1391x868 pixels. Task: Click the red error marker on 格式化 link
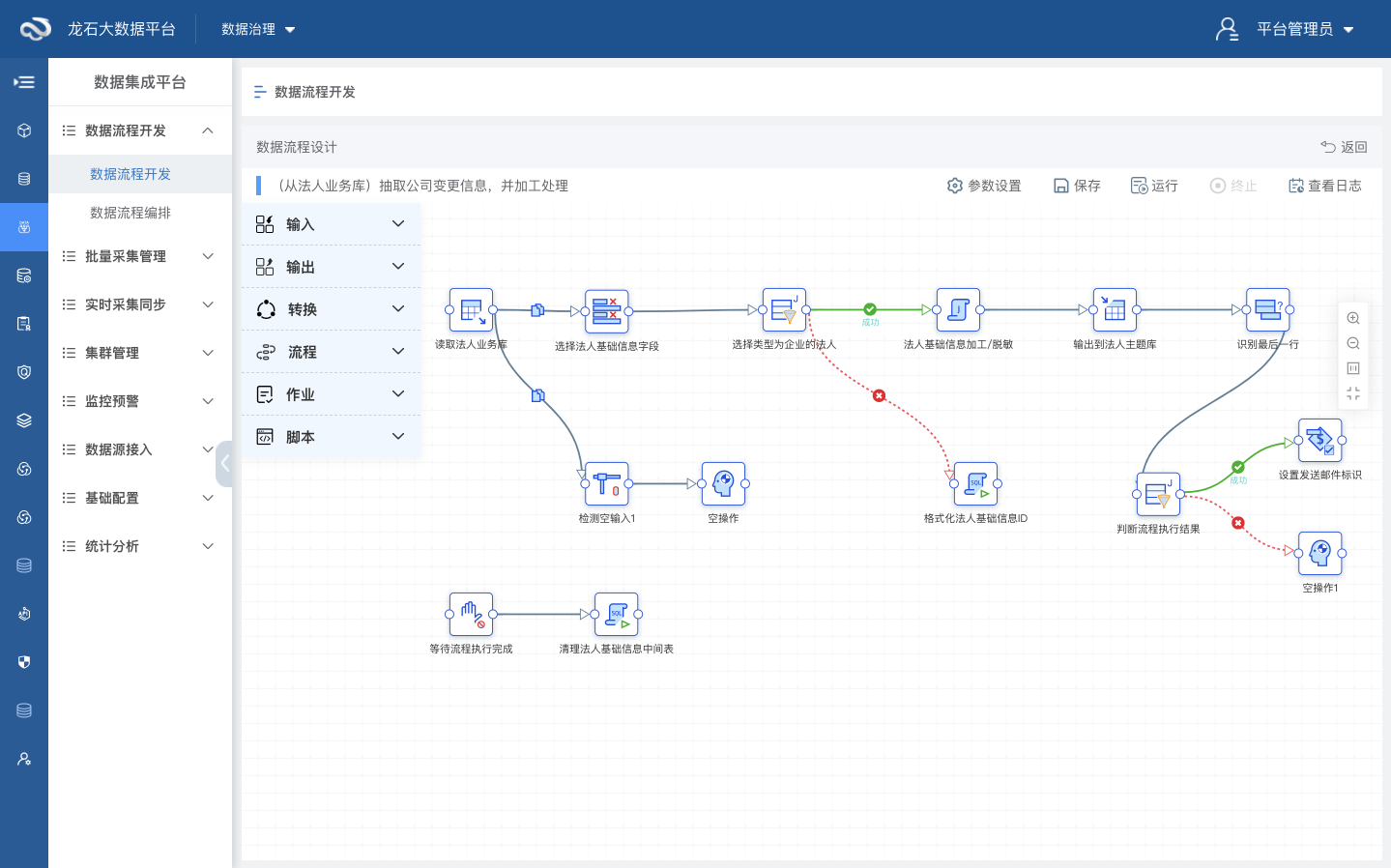[x=879, y=395]
